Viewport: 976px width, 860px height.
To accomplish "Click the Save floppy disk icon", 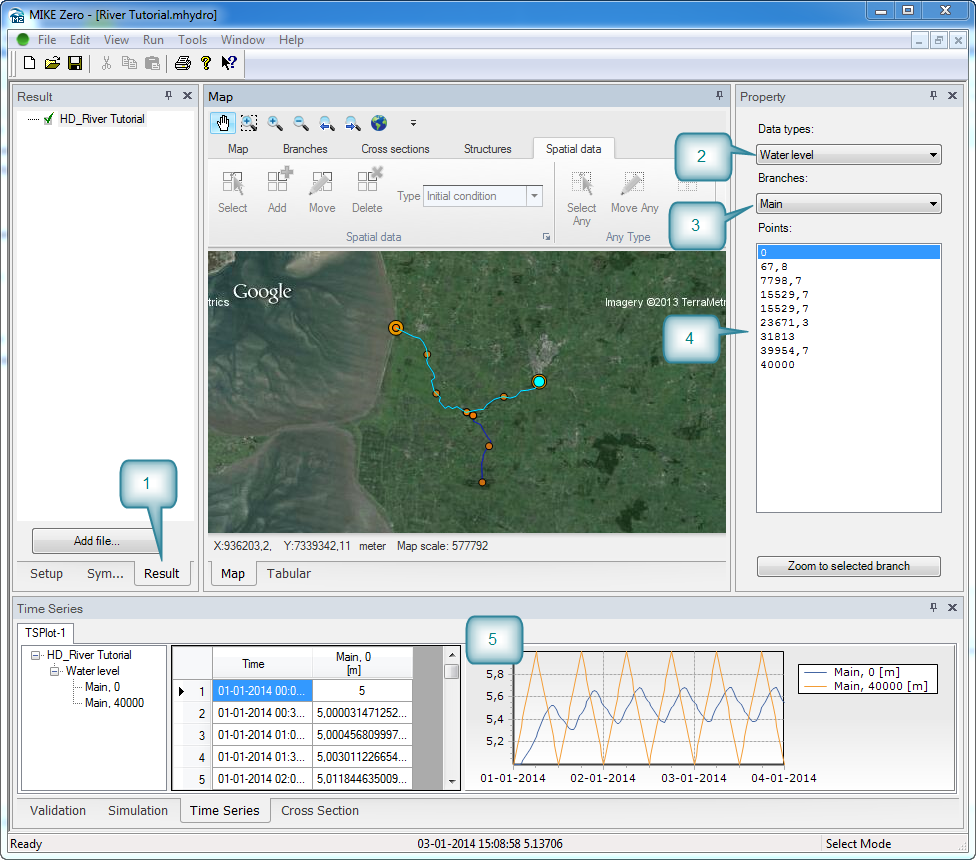I will 75,63.
